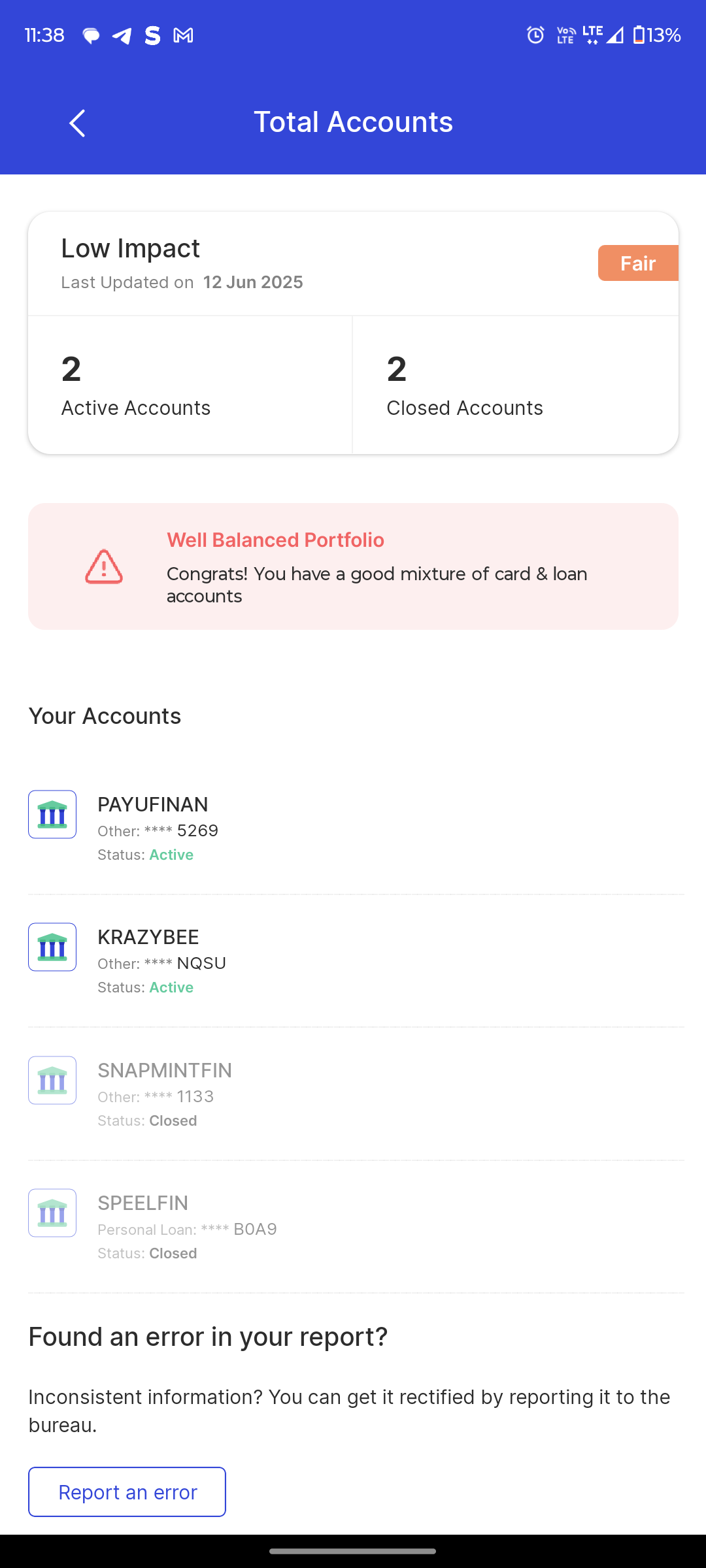706x1568 pixels.
Task: Tap the Gmail notification icon
Action: pyautogui.click(x=183, y=36)
